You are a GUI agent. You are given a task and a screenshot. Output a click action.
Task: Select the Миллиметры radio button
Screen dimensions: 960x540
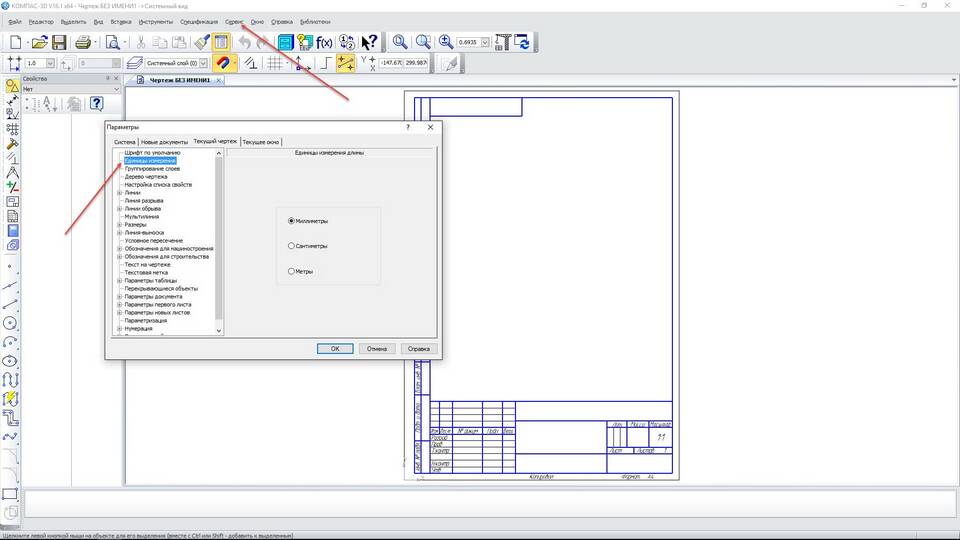tap(291, 221)
